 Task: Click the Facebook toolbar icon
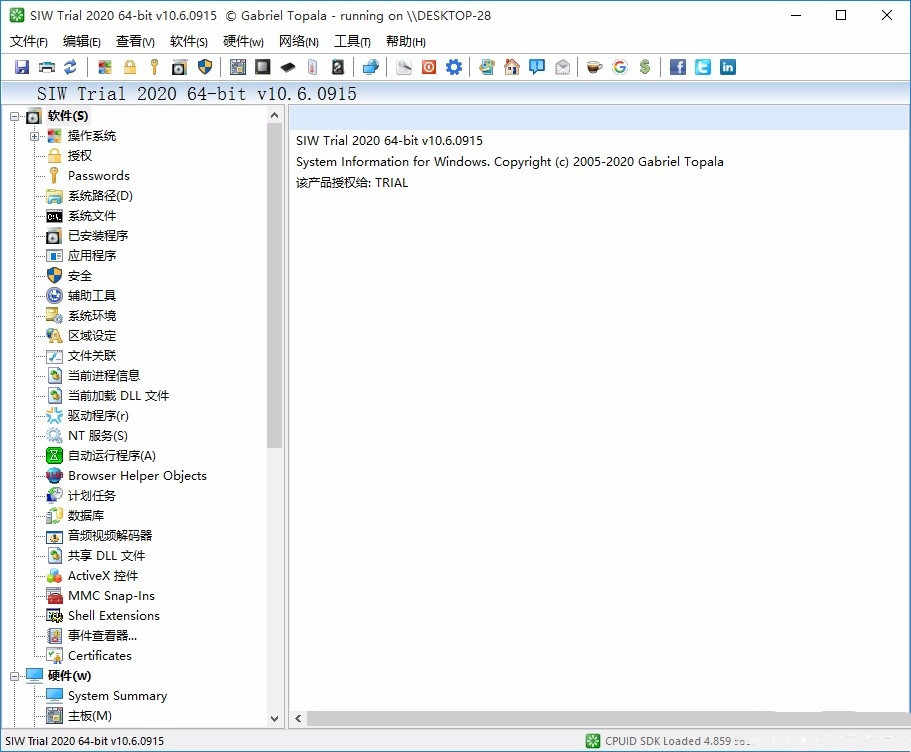pyautogui.click(x=677, y=67)
